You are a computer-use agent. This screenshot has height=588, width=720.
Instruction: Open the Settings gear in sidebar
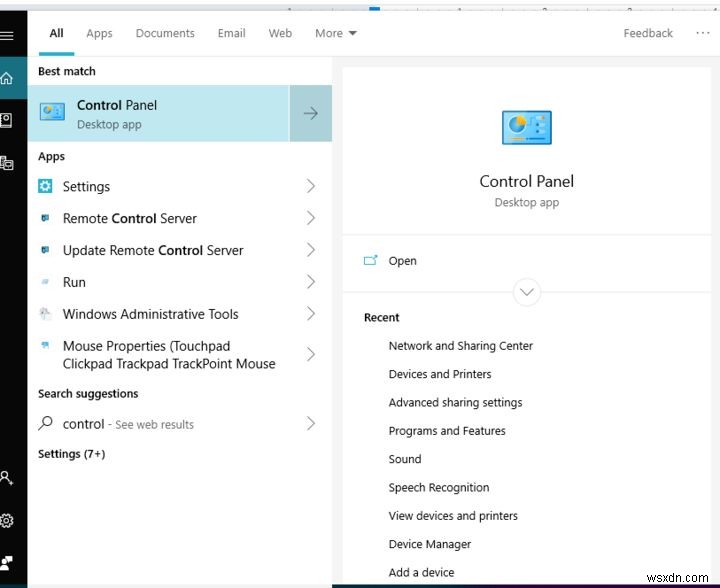6,521
